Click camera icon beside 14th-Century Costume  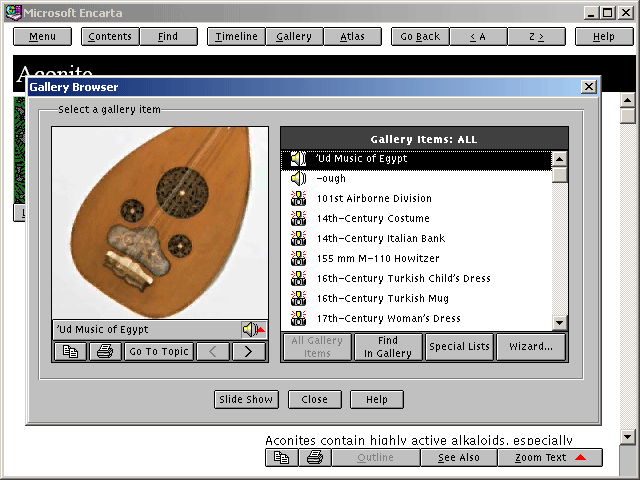(298, 218)
